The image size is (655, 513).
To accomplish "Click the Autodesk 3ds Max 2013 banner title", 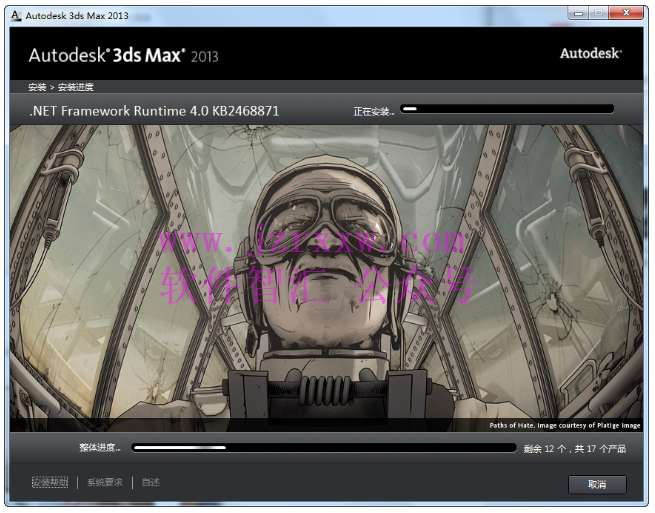I will click(124, 56).
